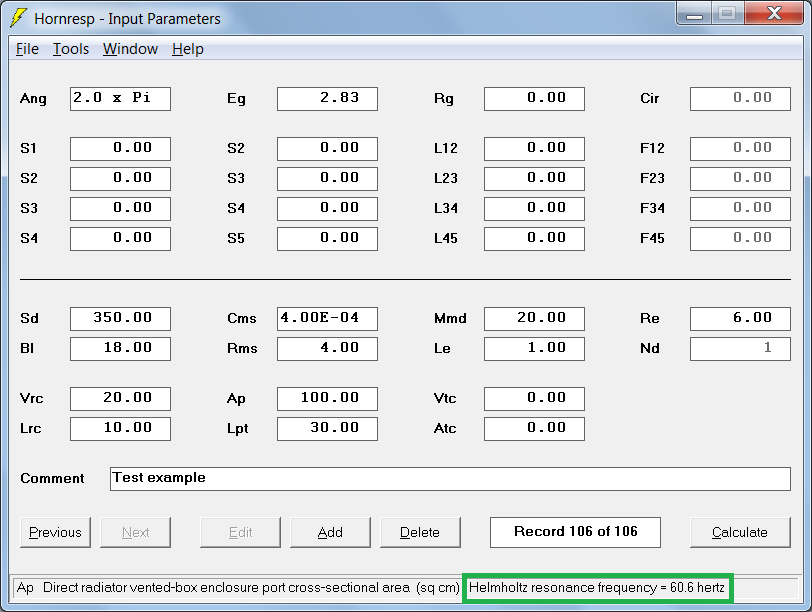812x612 pixels.
Task: Click the Mmd label
Action: tap(450, 318)
